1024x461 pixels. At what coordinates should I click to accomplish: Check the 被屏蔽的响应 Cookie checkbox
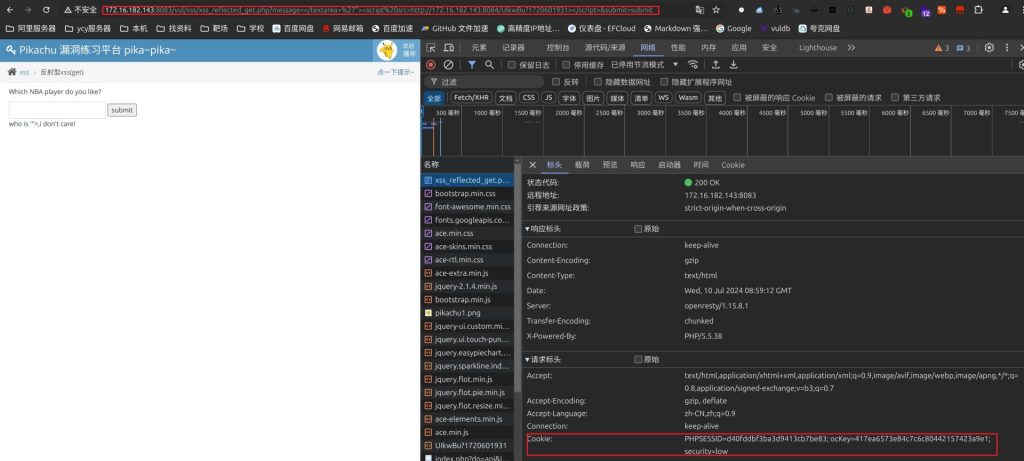tap(737, 97)
